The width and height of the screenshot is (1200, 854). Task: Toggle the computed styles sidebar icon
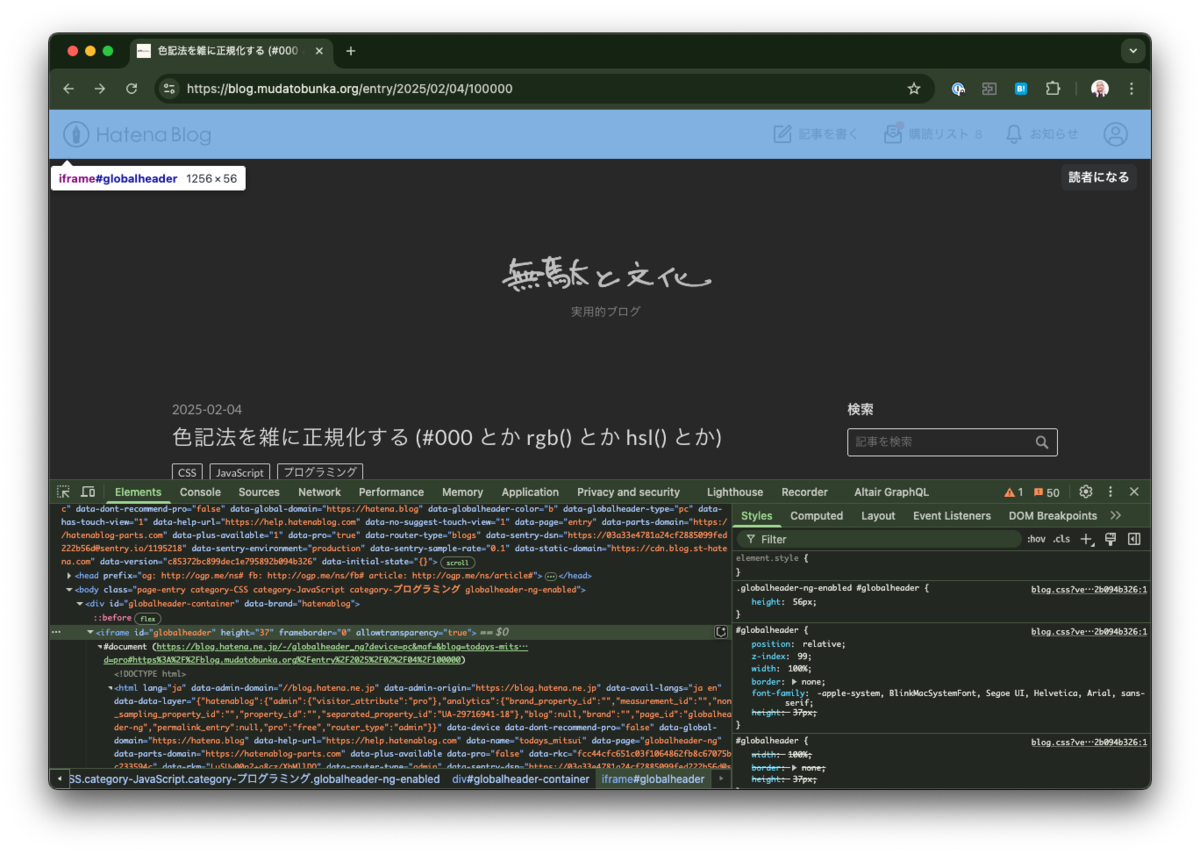tap(1134, 539)
